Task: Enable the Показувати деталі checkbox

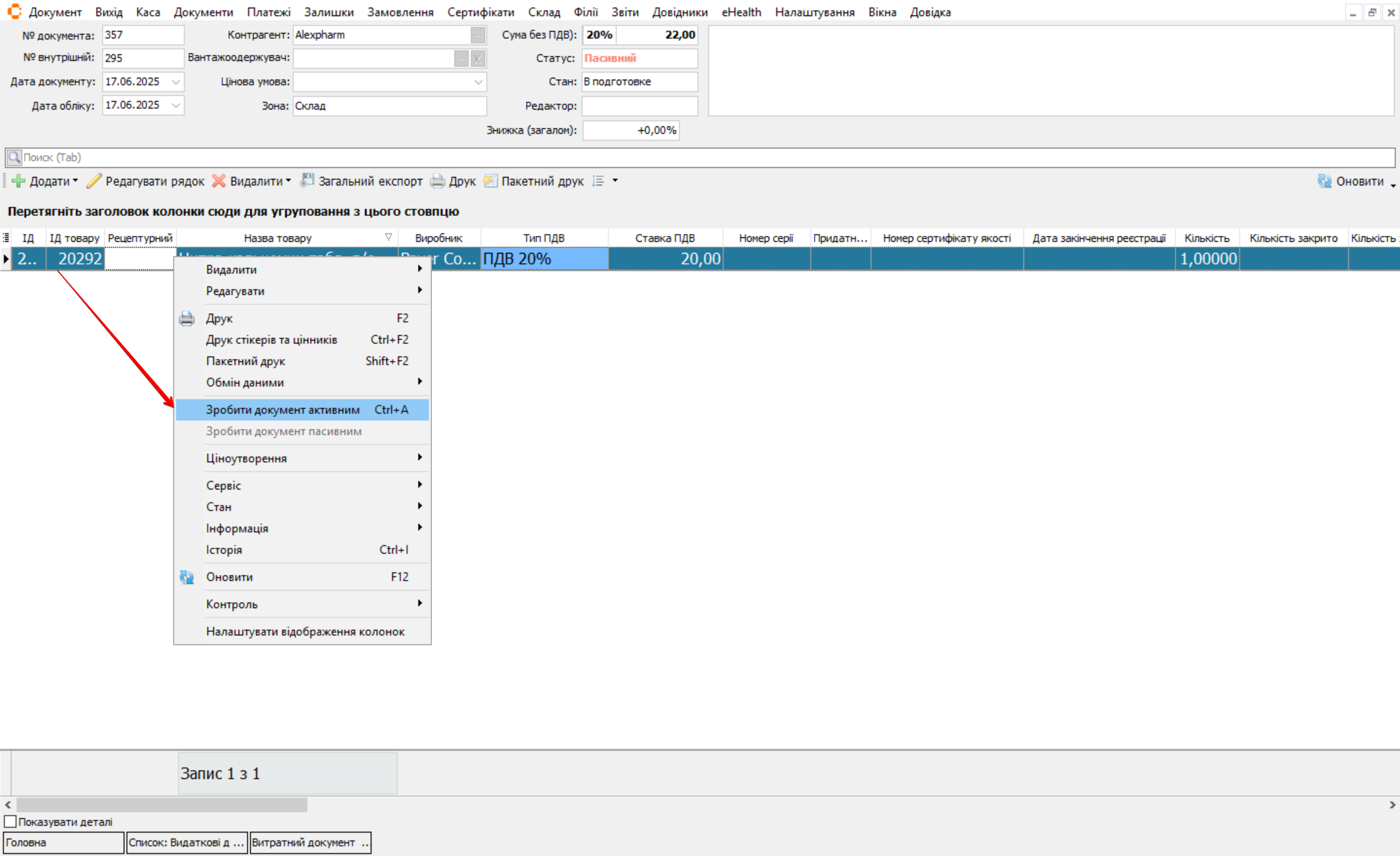Action: coord(10,822)
